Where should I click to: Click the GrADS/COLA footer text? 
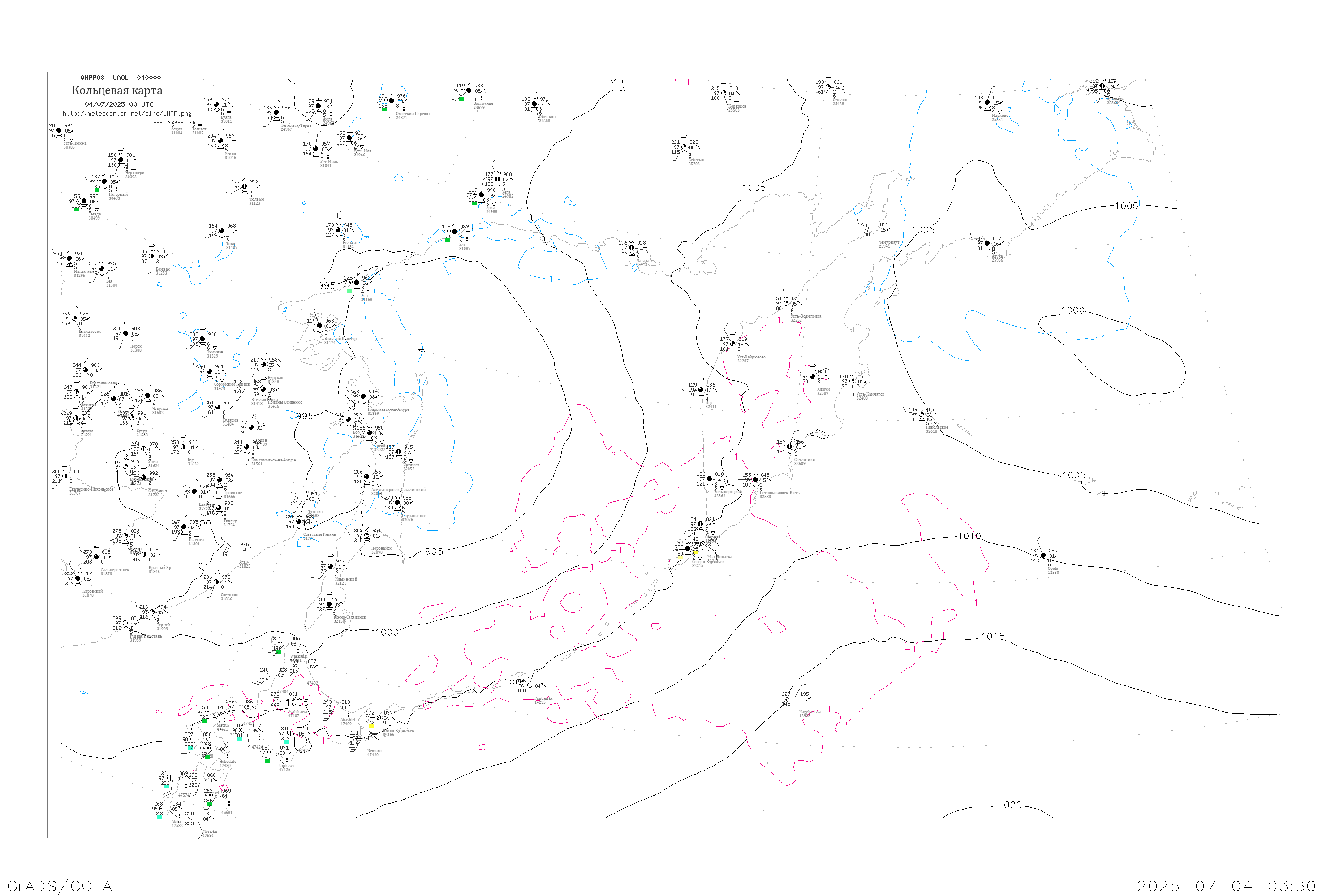(x=60, y=886)
